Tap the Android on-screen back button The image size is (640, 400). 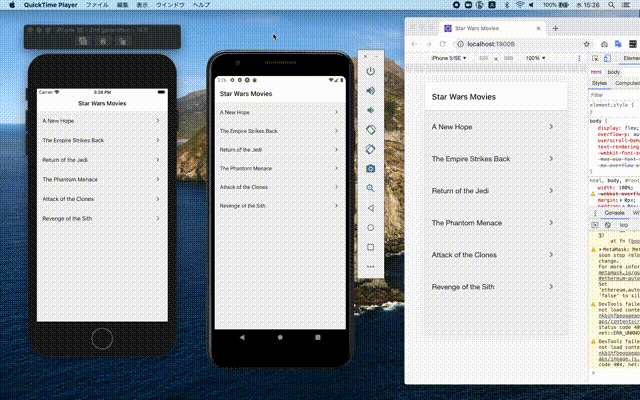tap(242, 337)
